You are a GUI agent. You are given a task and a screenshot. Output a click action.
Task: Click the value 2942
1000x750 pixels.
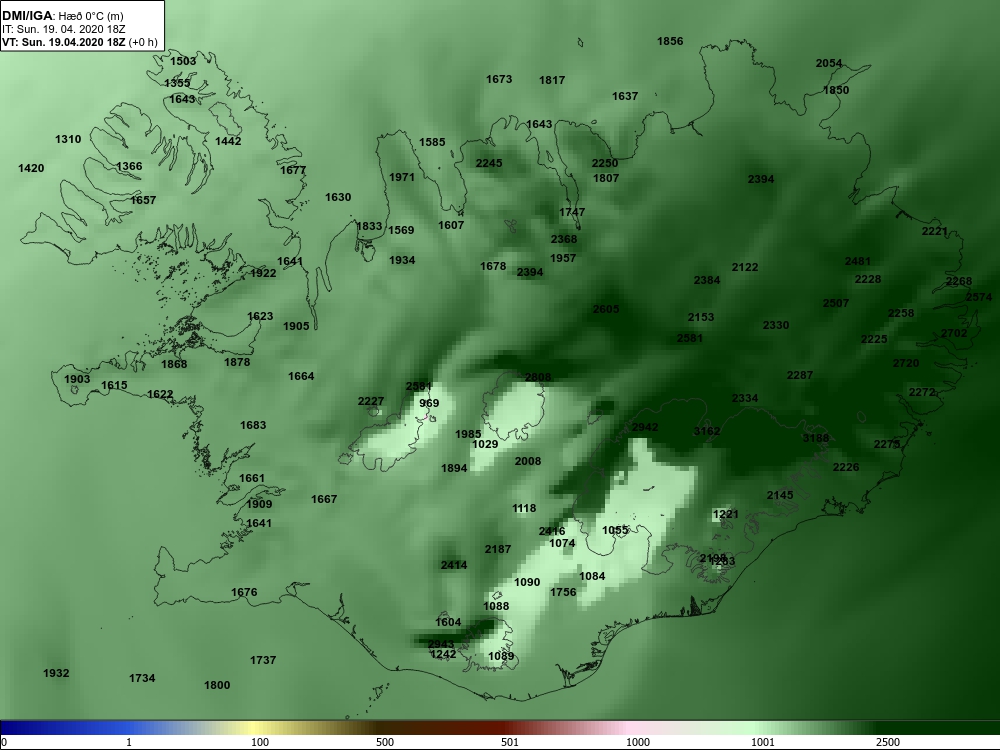tap(644, 428)
